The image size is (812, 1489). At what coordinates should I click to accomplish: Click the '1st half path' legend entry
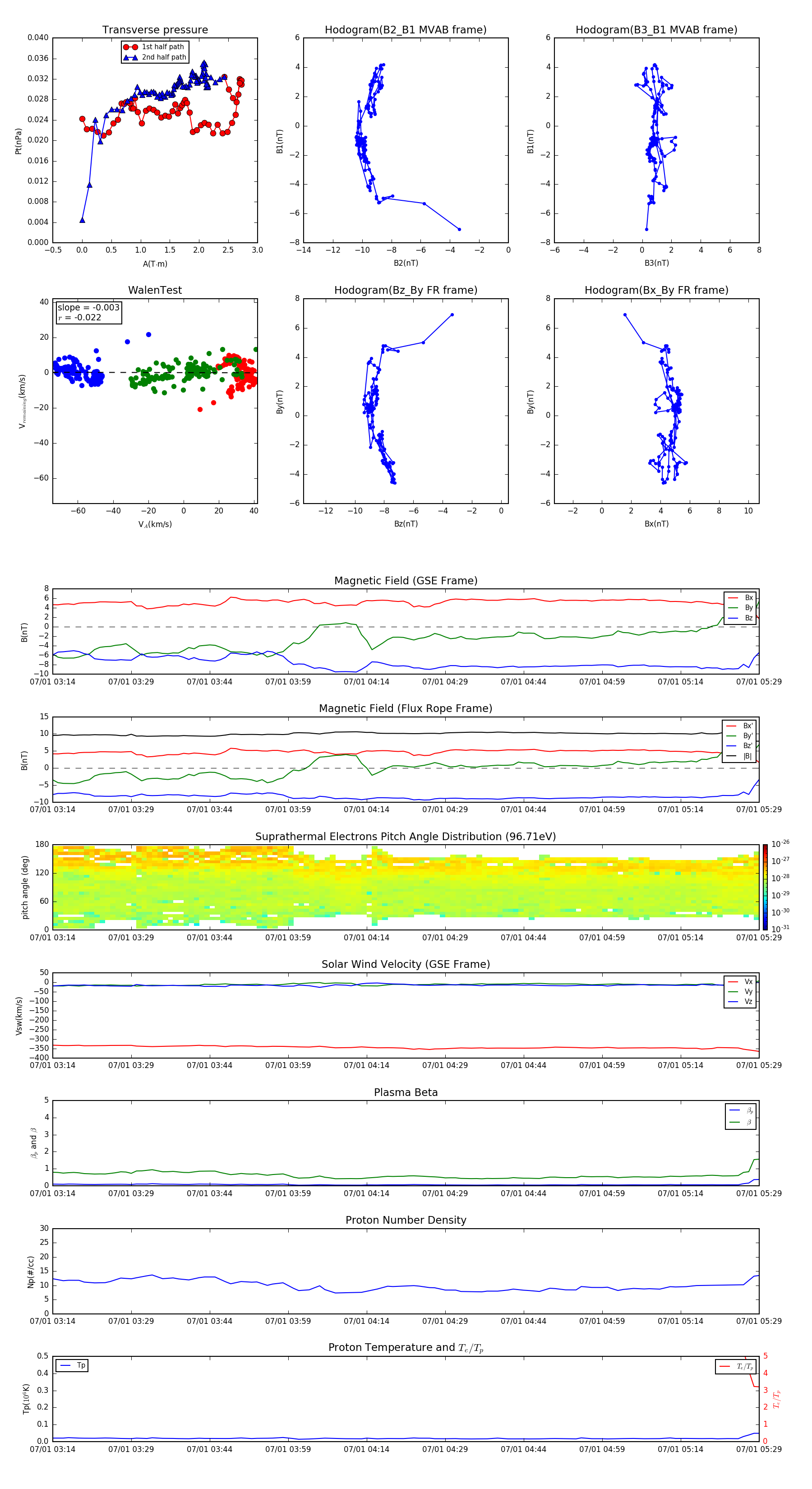point(154,47)
